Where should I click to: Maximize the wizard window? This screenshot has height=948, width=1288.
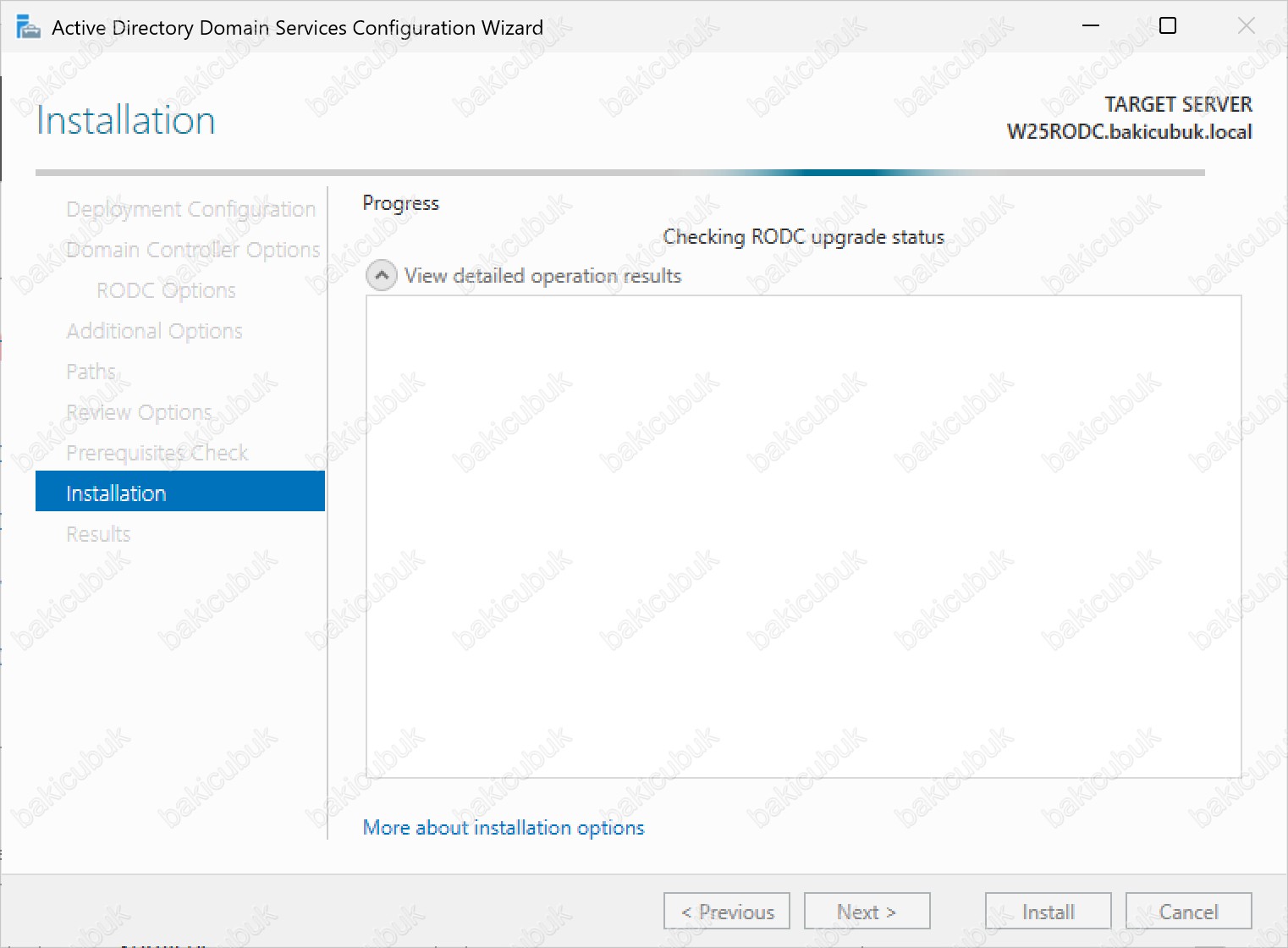click(1168, 26)
